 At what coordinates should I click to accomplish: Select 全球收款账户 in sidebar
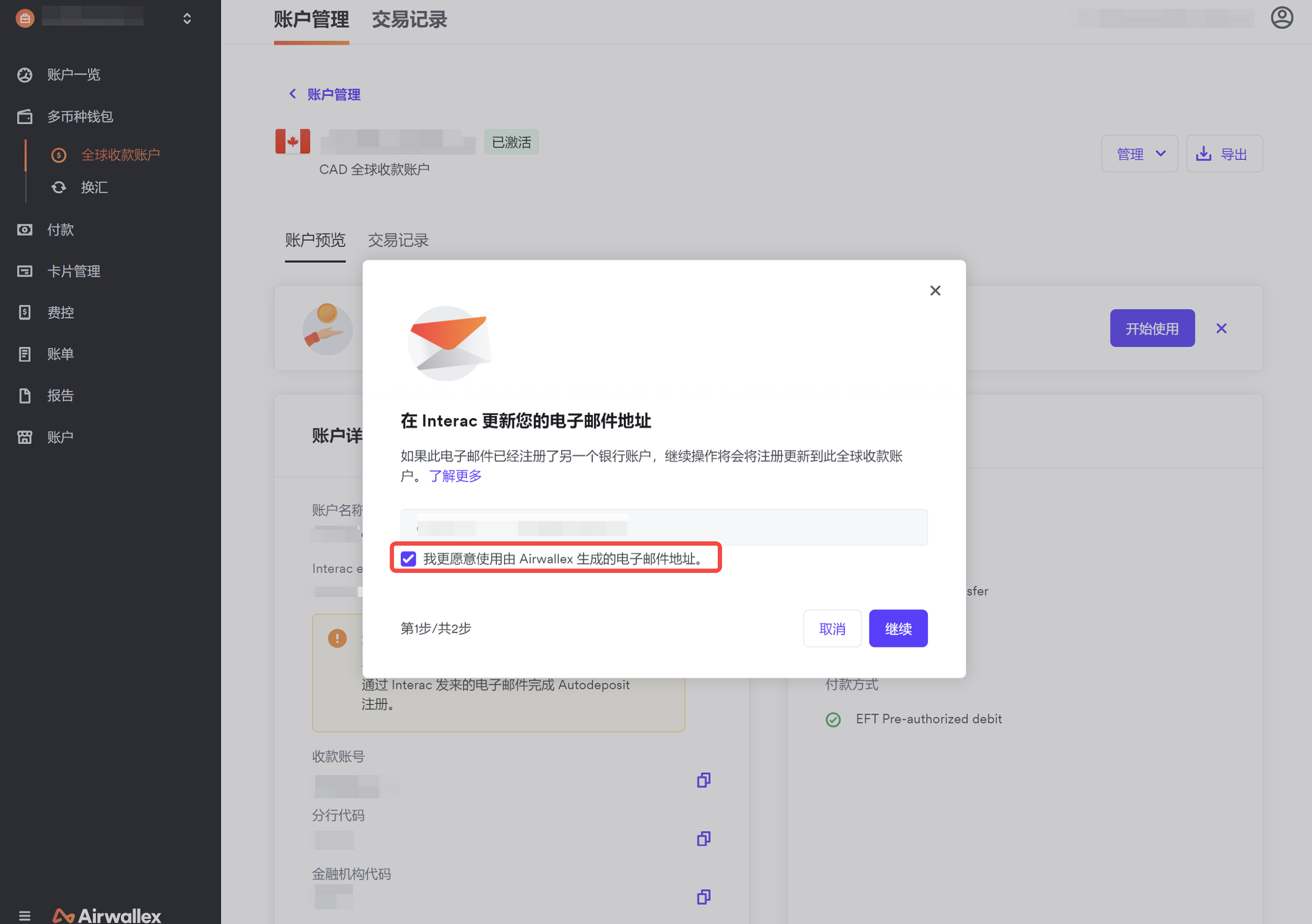coord(120,155)
